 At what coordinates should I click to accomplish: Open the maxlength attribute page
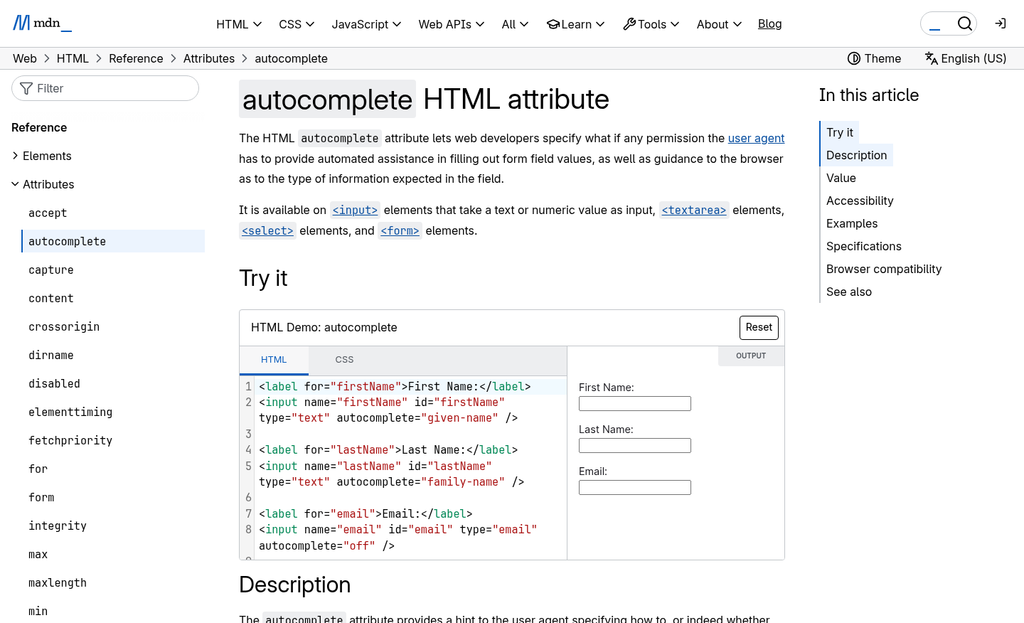[x=57, y=583]
